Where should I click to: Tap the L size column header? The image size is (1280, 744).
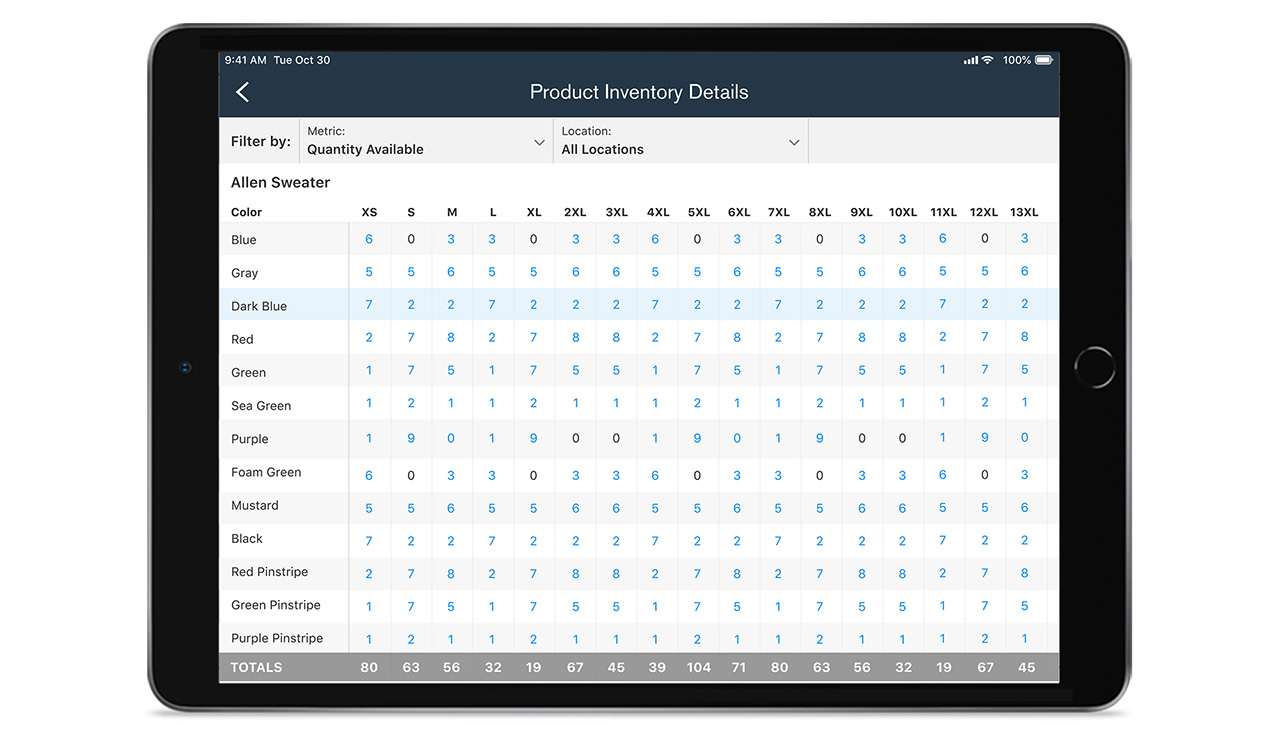[493, 212]
